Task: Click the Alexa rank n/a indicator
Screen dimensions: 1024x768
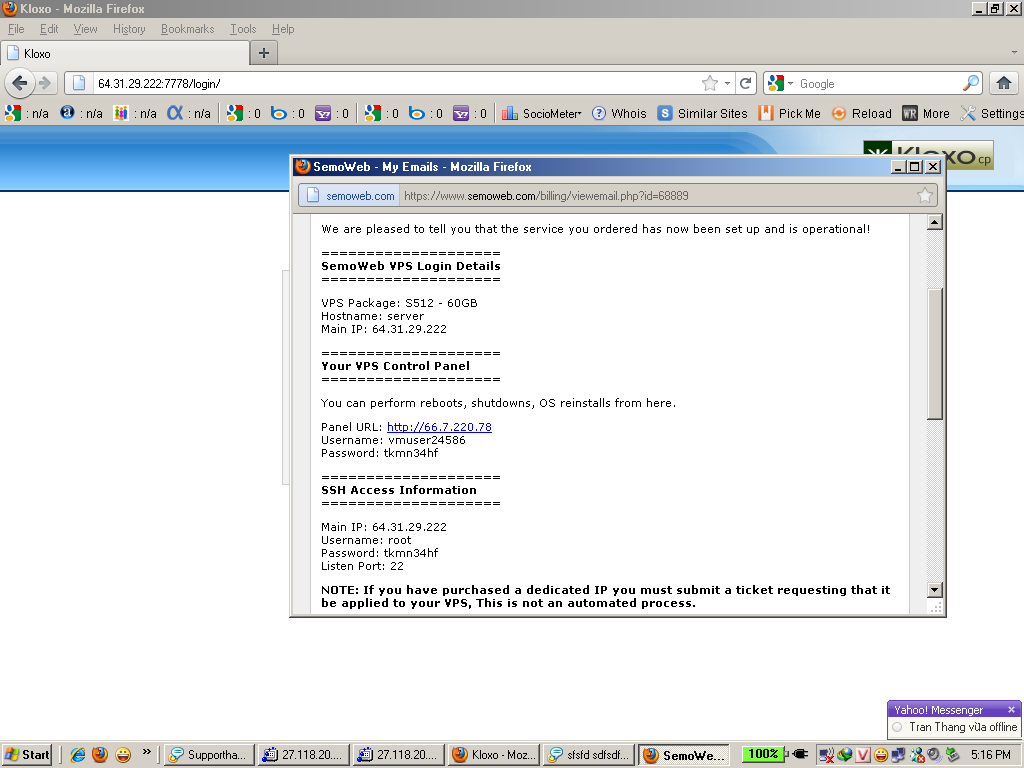Action: (81, 114)
